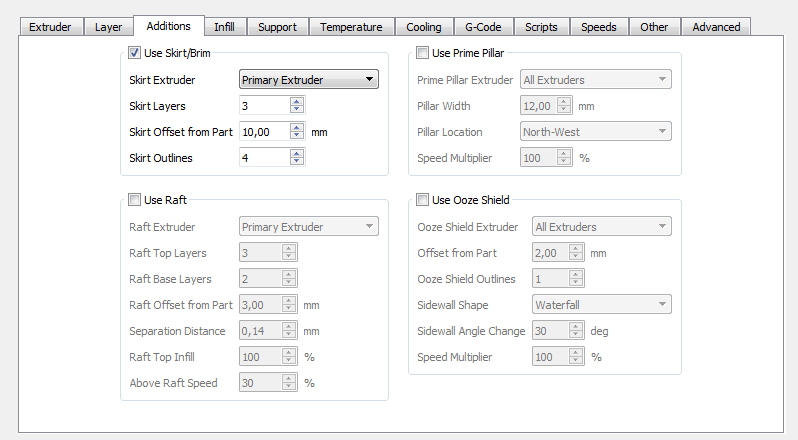
Task: Click the Skirt Layers input field
Action: coord(264,105)
